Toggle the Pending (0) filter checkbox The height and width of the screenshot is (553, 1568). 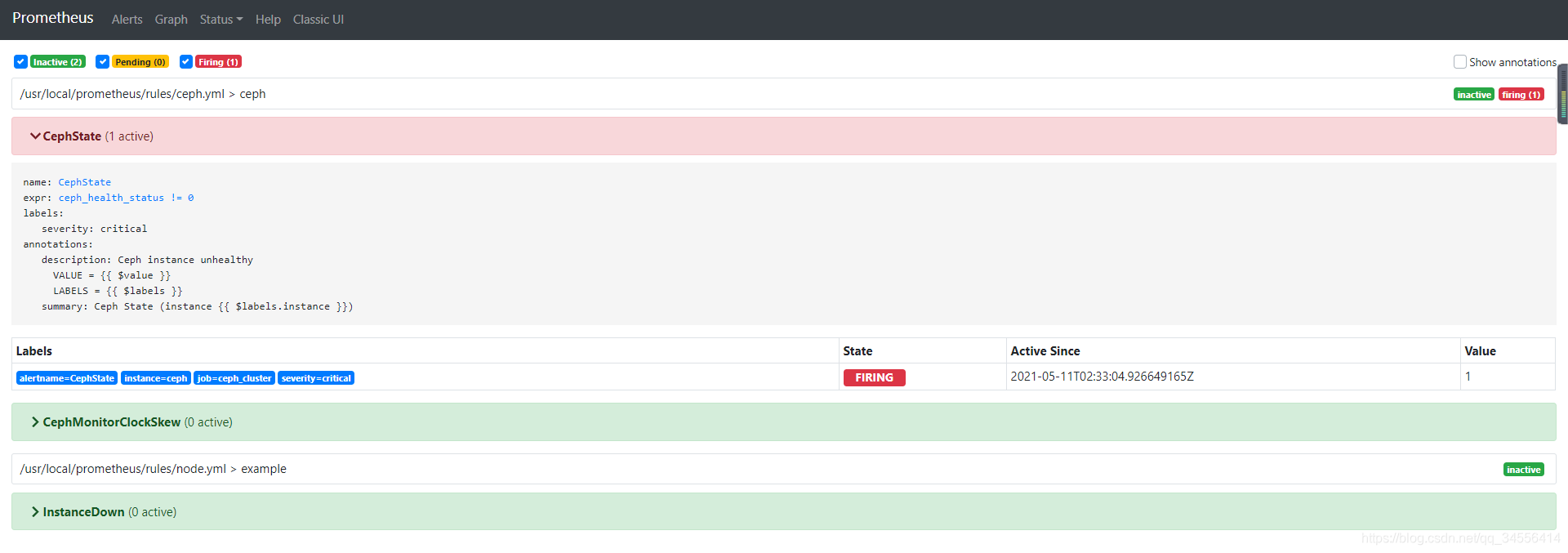click(102, 62)
